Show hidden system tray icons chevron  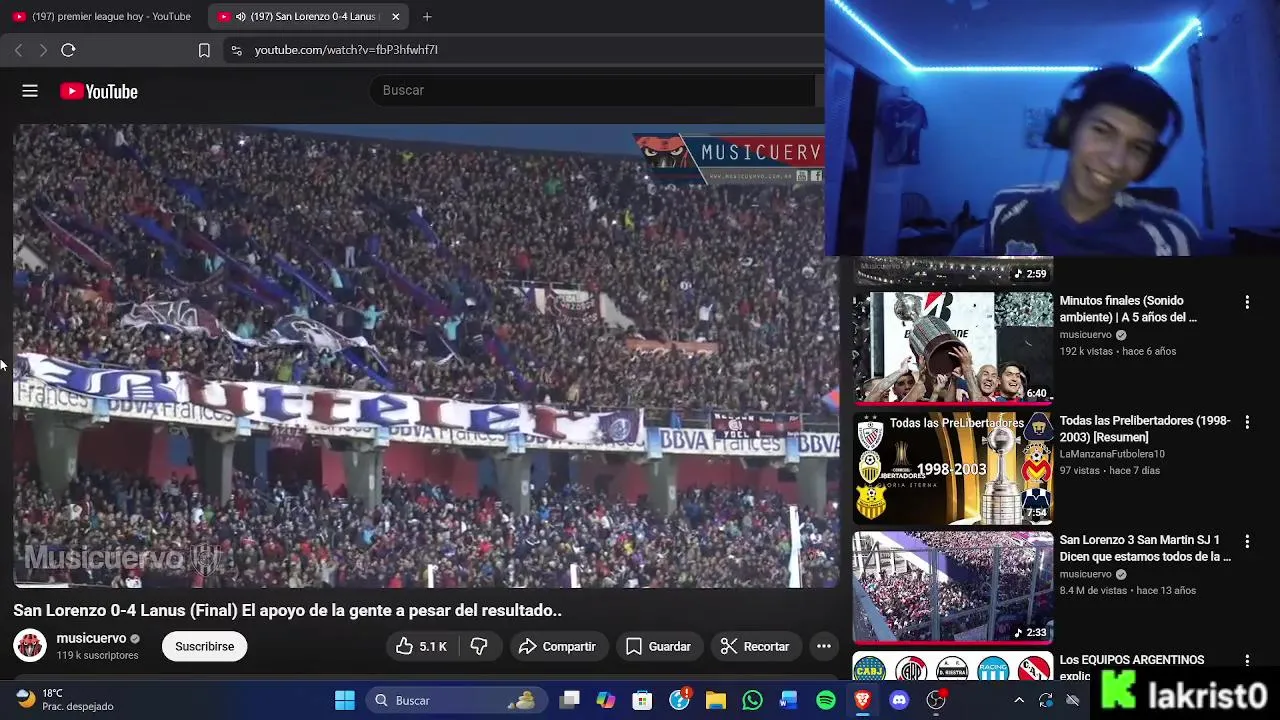(1019, 700)
